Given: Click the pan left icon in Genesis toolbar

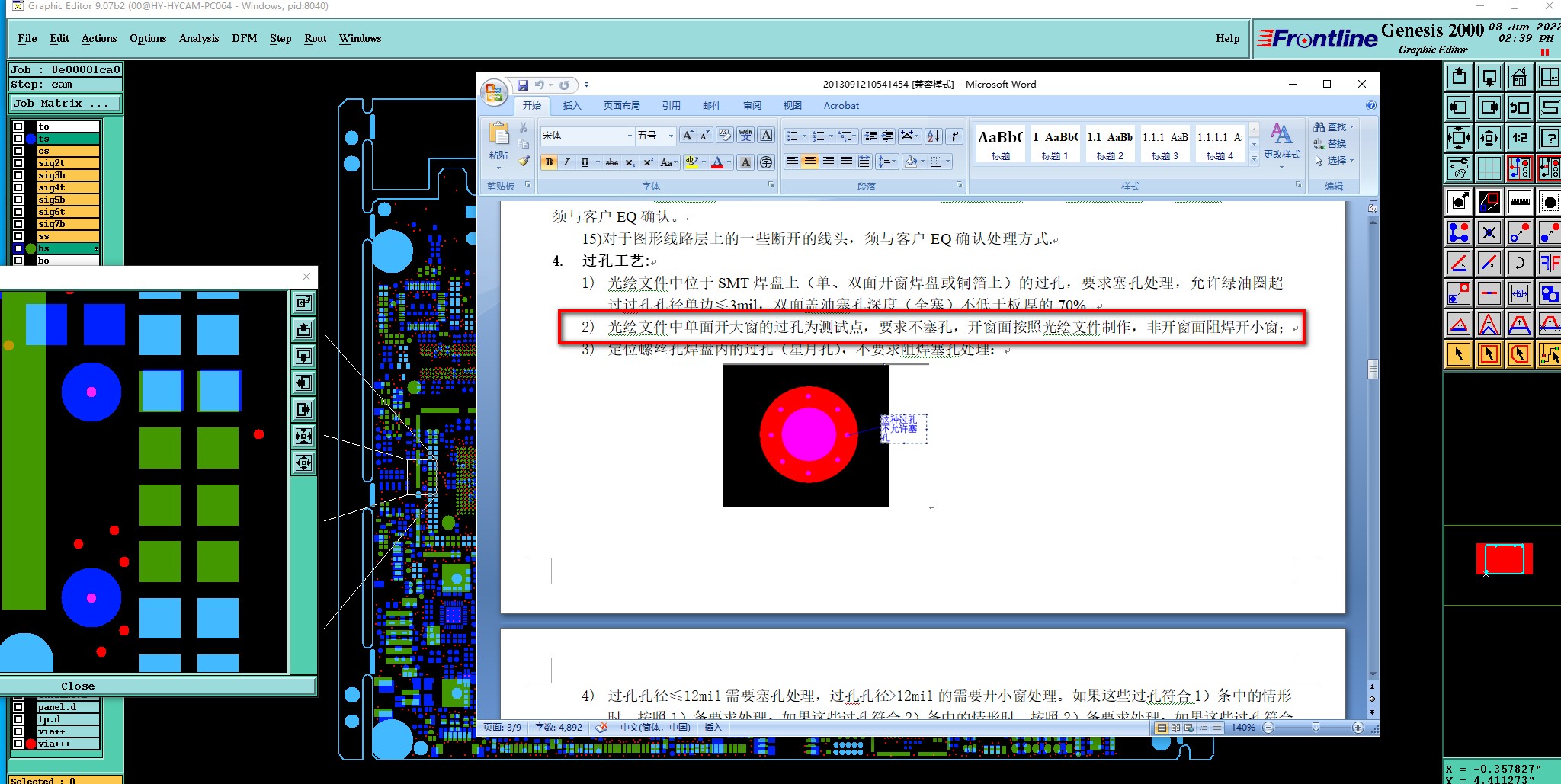Looking at the screenshot, I should point(1459,107).
